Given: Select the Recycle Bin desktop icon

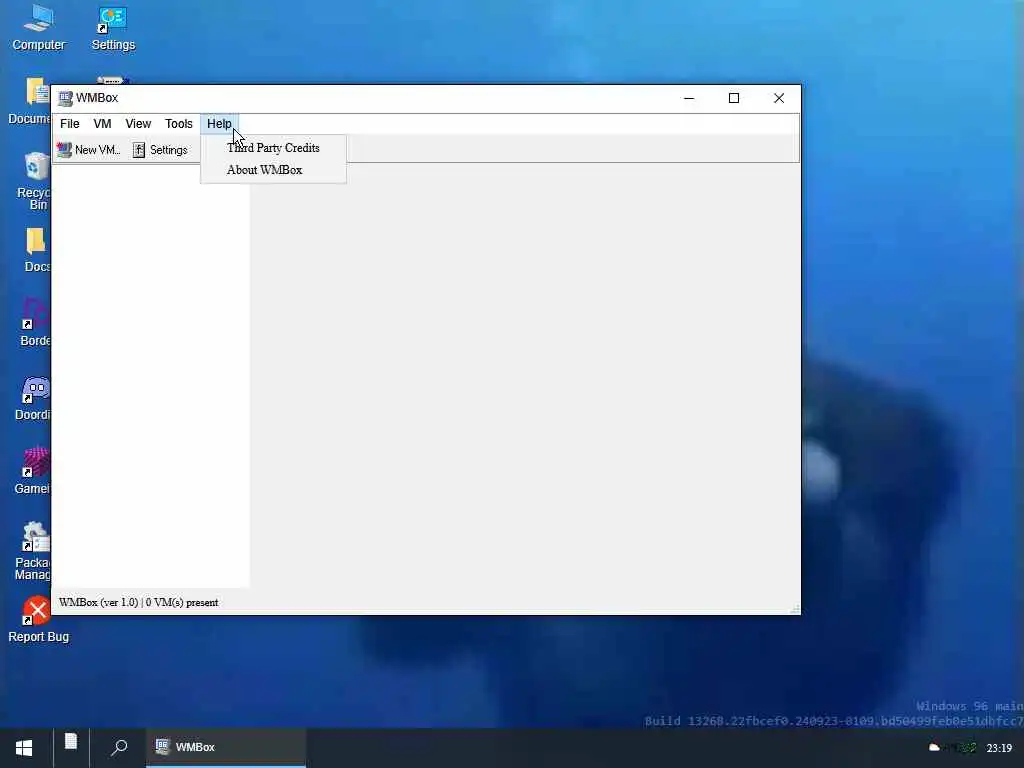Looking at the screenshot, I should point(33,181).
